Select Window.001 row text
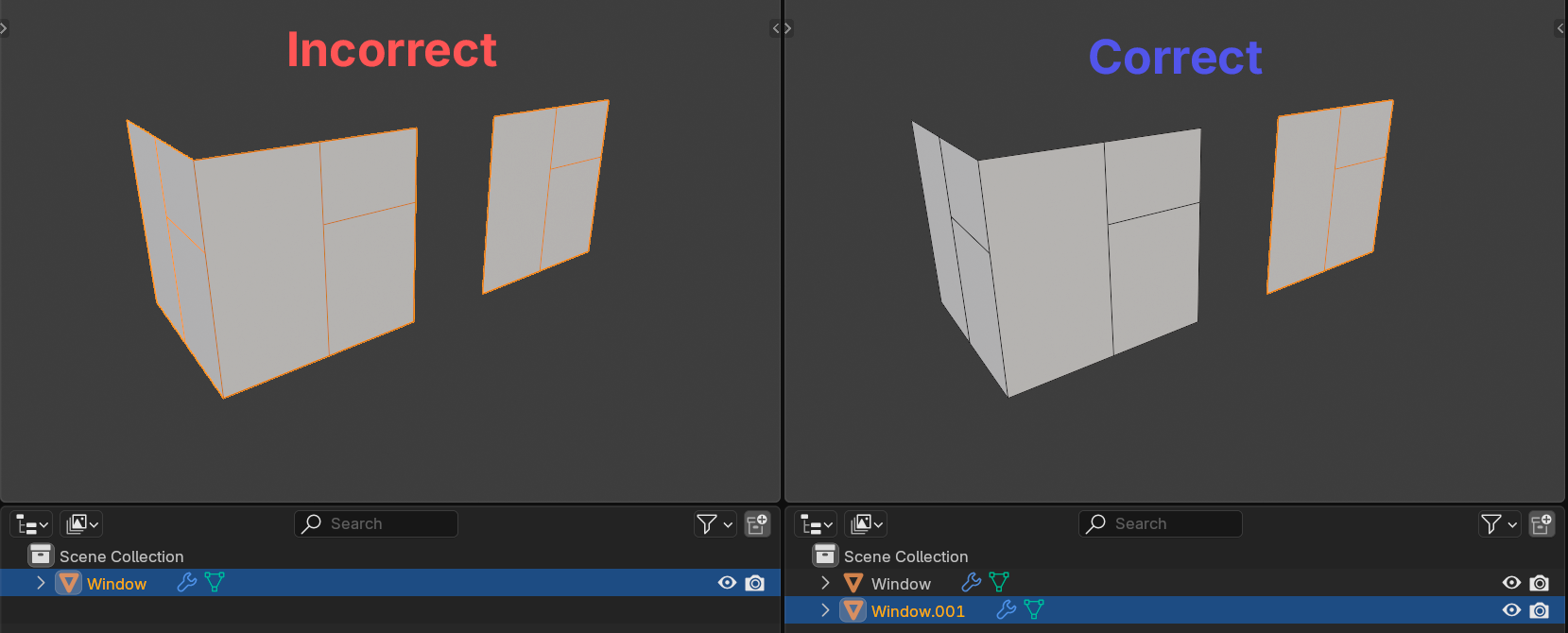1568x633 pixels. 918,611
